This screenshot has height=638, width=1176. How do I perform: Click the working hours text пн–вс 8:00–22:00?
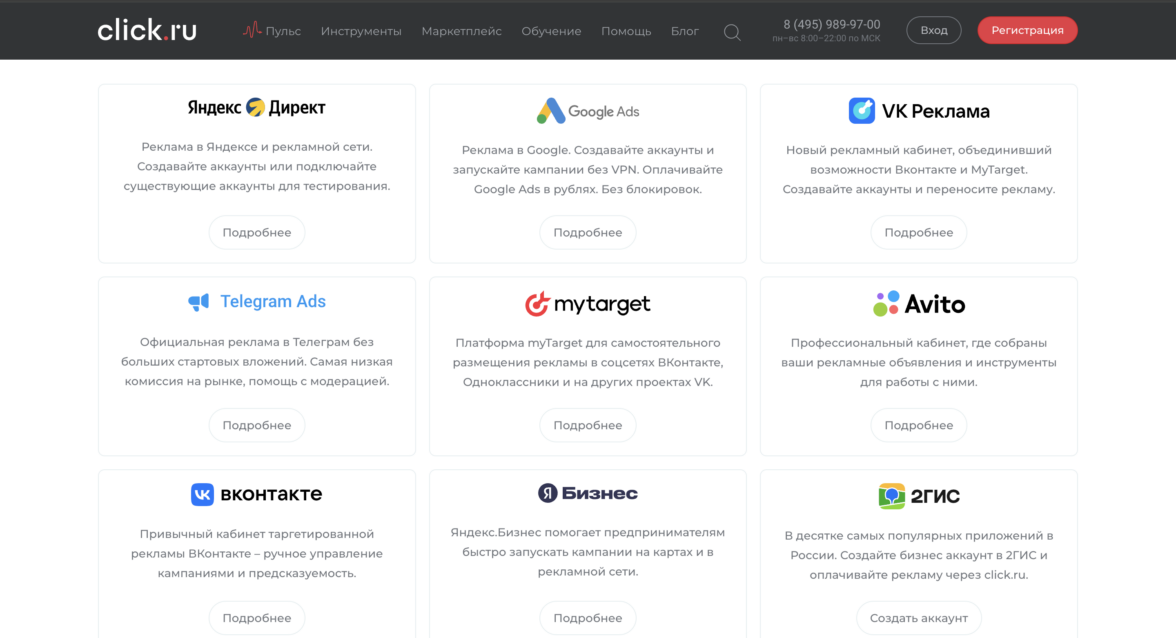click(826, 38)
